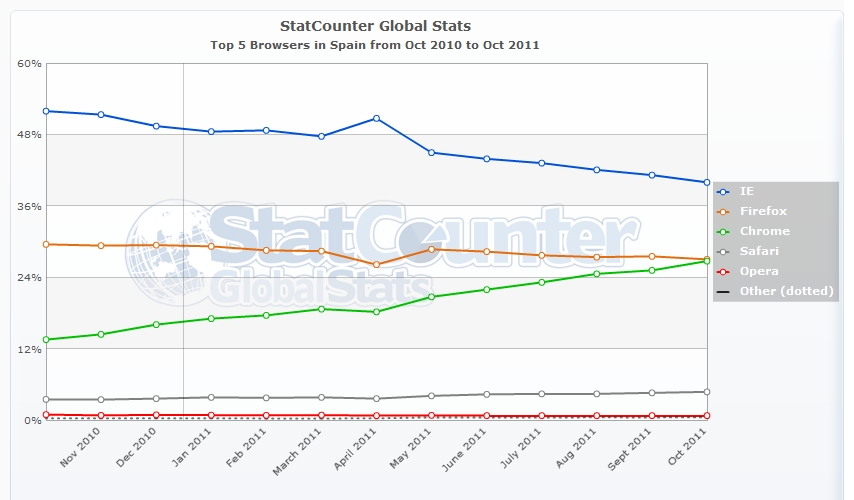Toggle the IE series via legend label
854x500 pixels.
coord(747,191)
